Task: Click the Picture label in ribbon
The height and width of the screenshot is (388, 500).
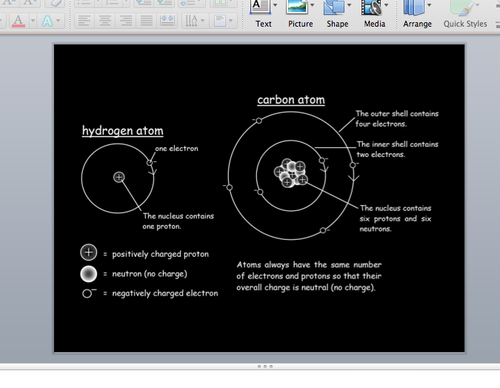Action: [x=301, y=24]
